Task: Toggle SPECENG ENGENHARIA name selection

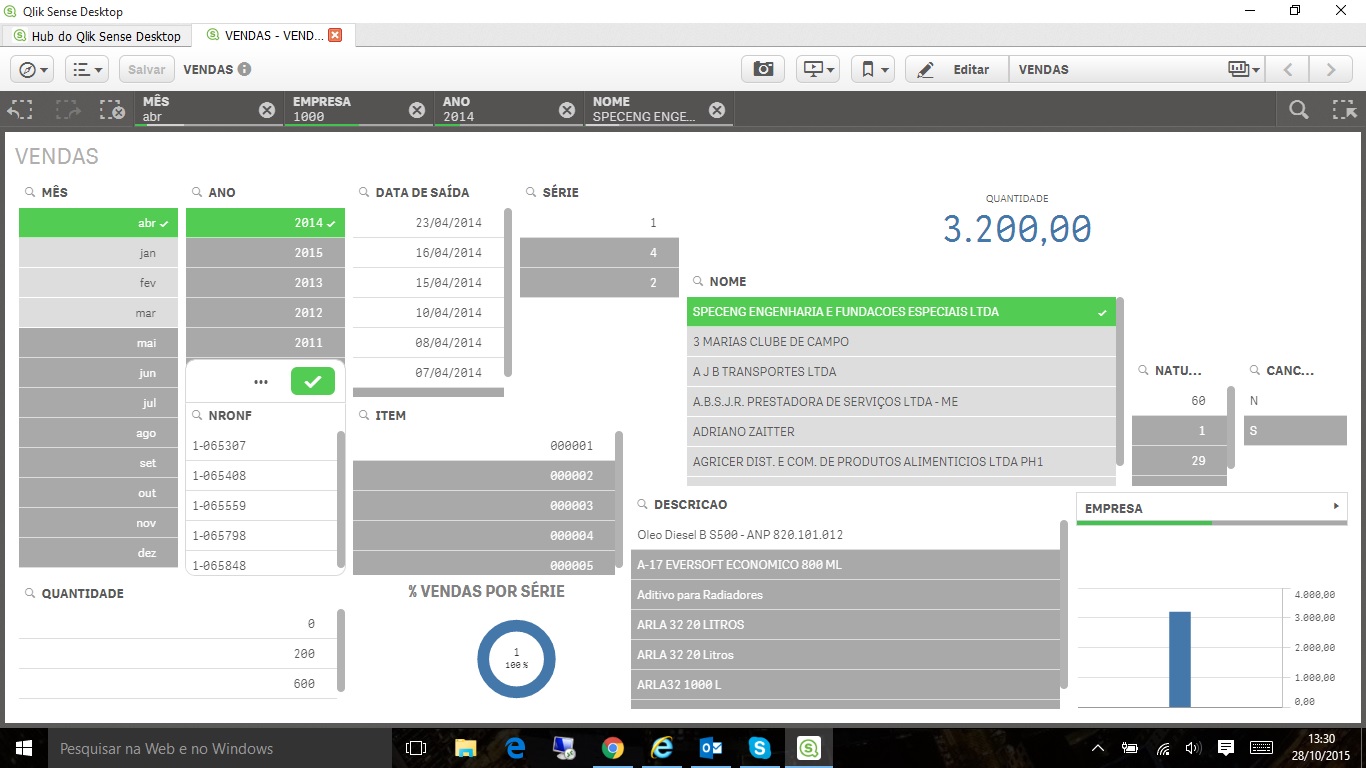Action: (x=901, y=312)
